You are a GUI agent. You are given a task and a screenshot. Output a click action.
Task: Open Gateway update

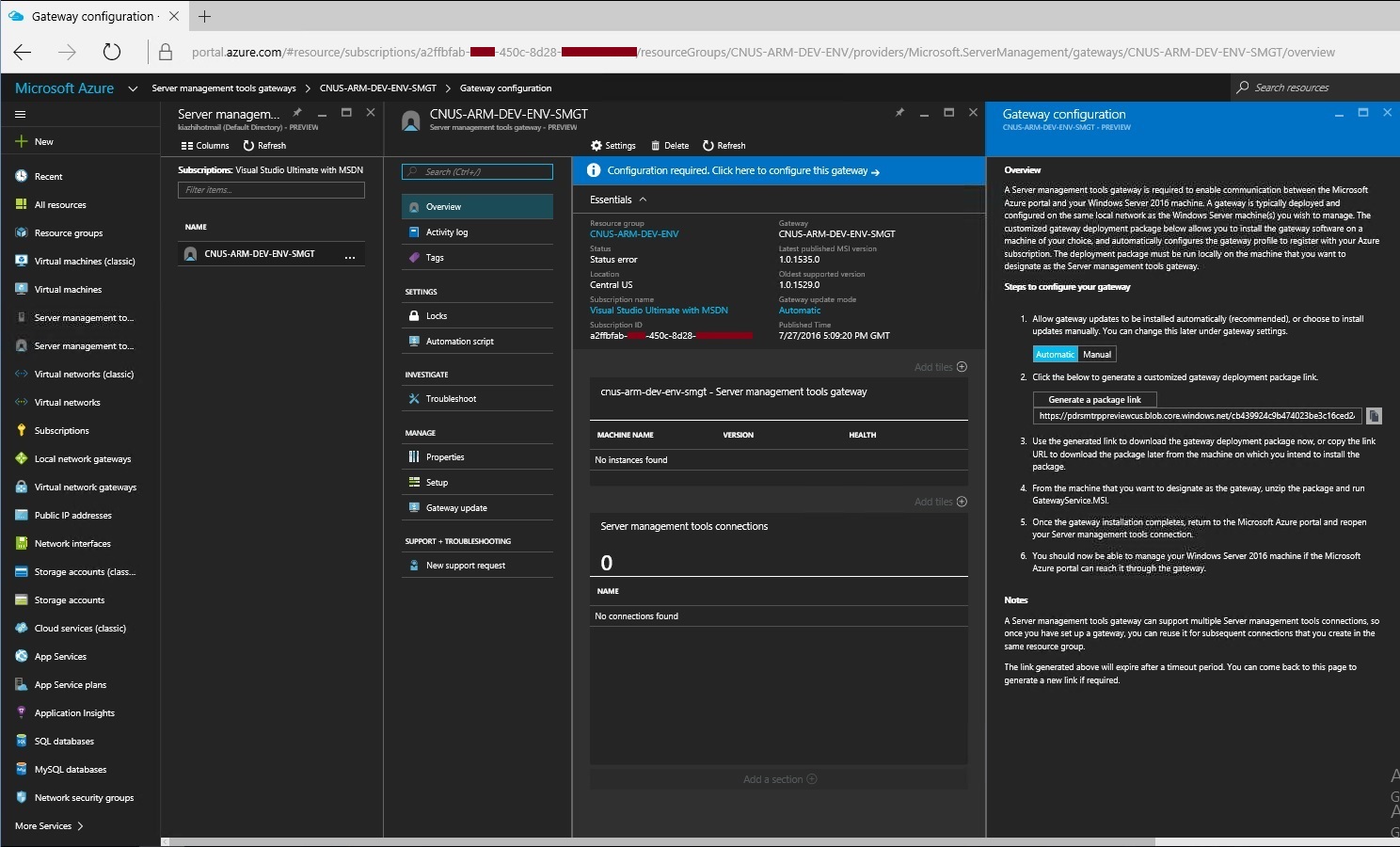(477, 508)
